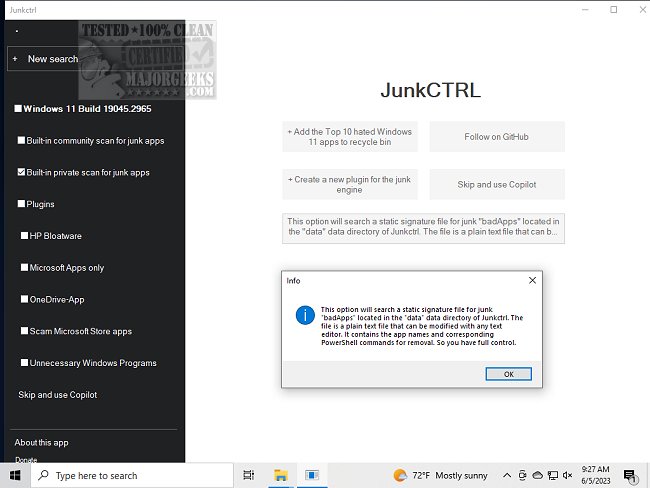Screen dimensions: 650x488
Task: Uncheck Built-in private scan for junk apps
Action: (x=22, y=172)
